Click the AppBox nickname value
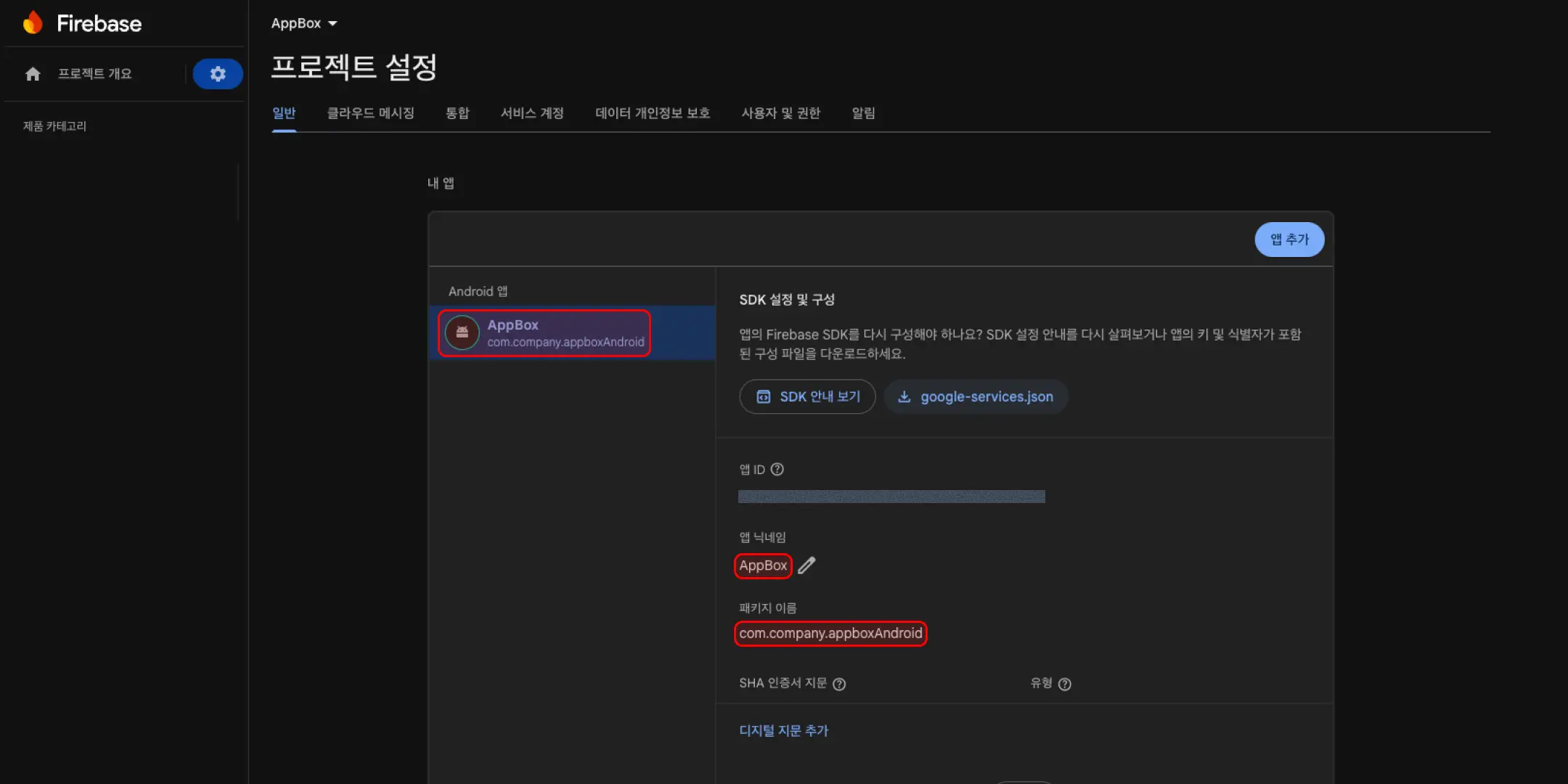 point(763,565)
